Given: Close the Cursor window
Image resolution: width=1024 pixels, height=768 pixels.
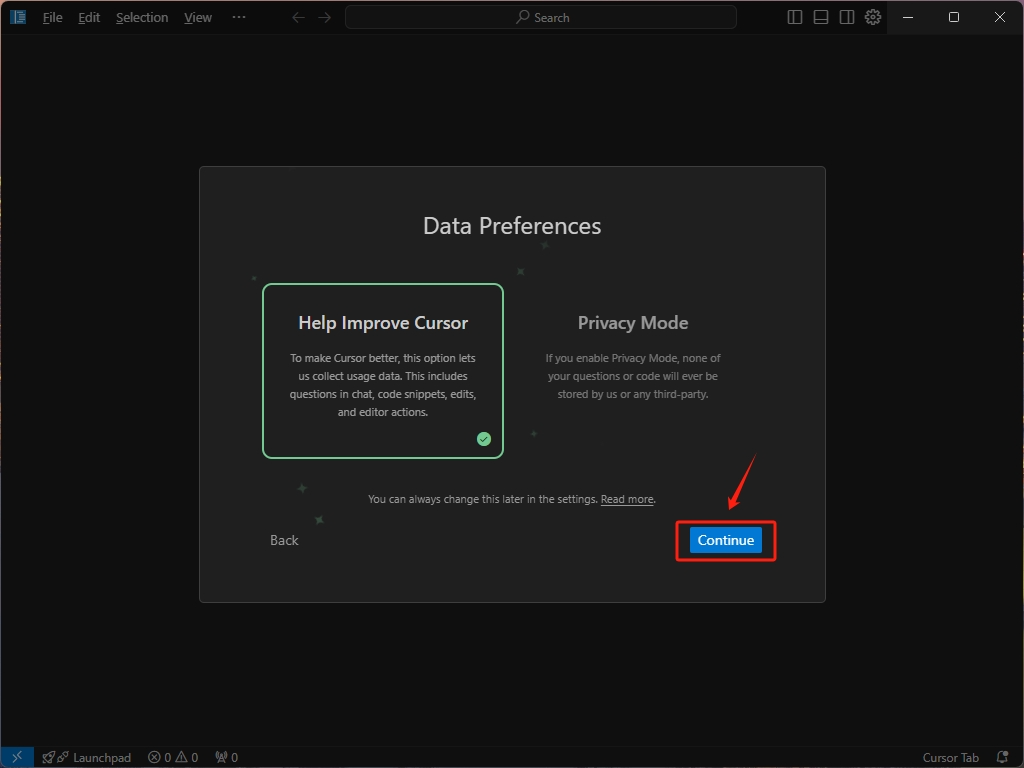Looking at the screenshot, I should click(999, 18).
